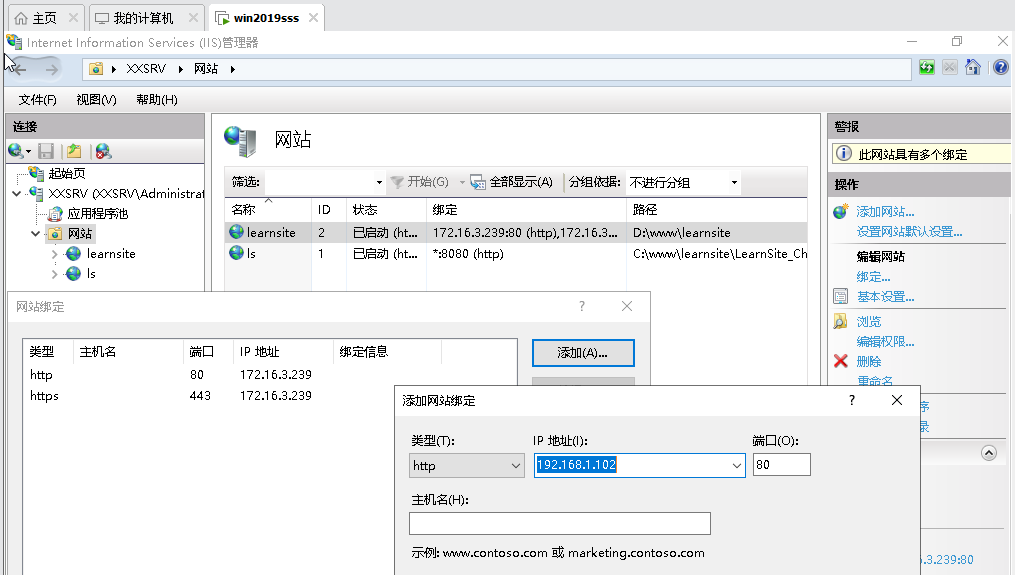Click the create new connection globe icon
The image size is (1015, 575).
(17, 151)
